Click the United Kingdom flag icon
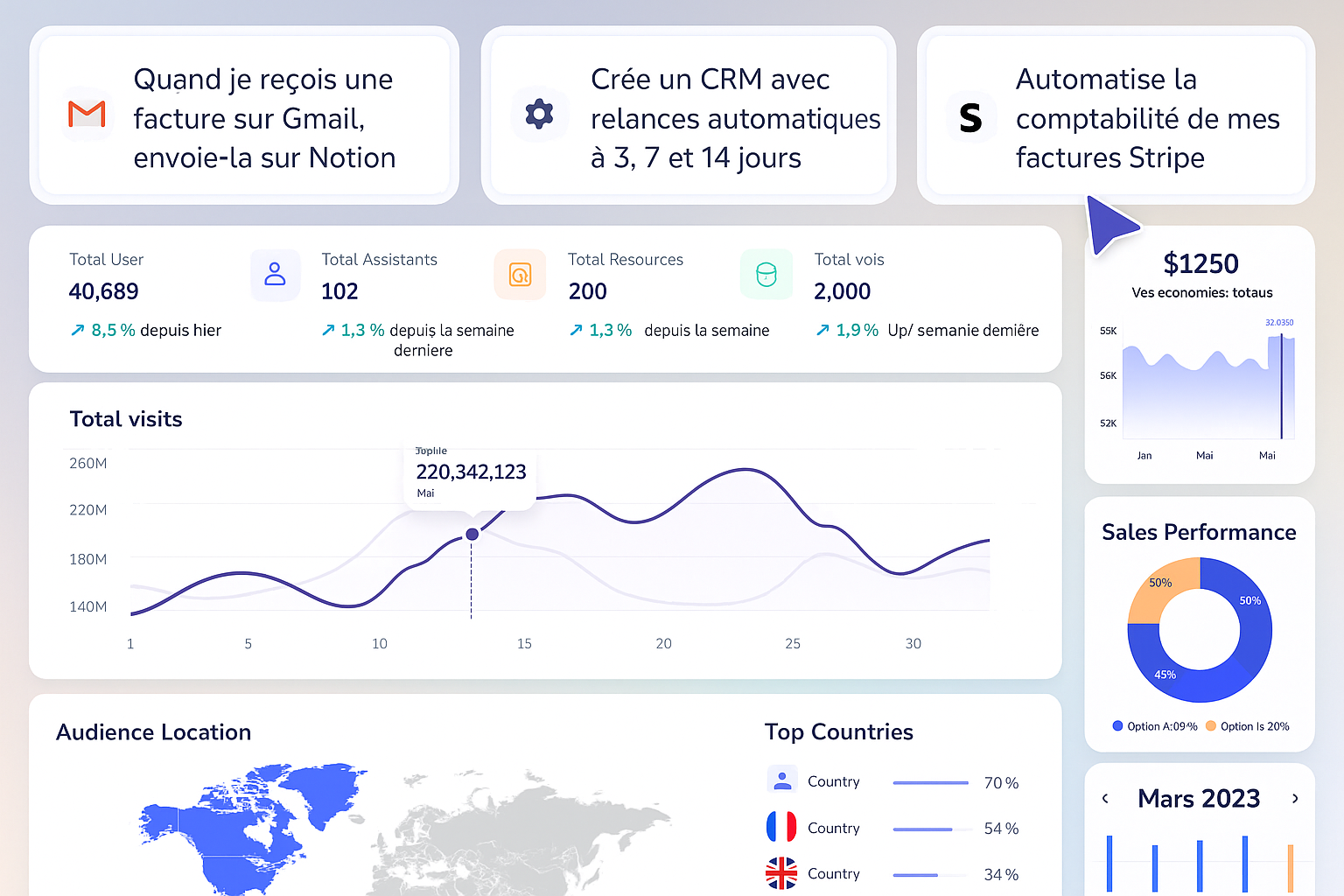The width and height of the screenshot is (1344, 896). [x=781, y=873]
